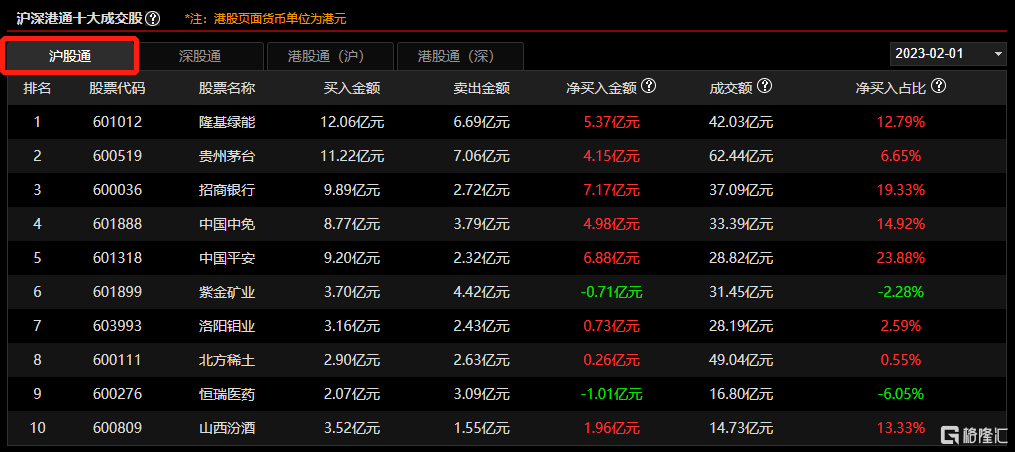Viewport: 1015px width, 452px height.
Task: Click 招商银行 net buy 7.17亿元
Action: [611, 190]
